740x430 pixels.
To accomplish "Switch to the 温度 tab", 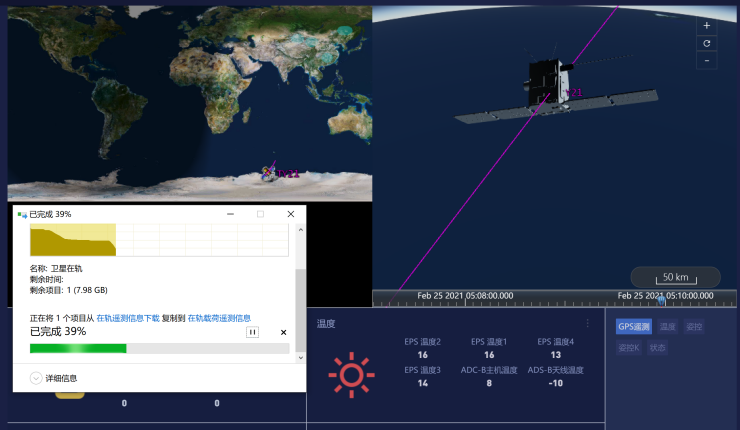I will coord(668,326).
